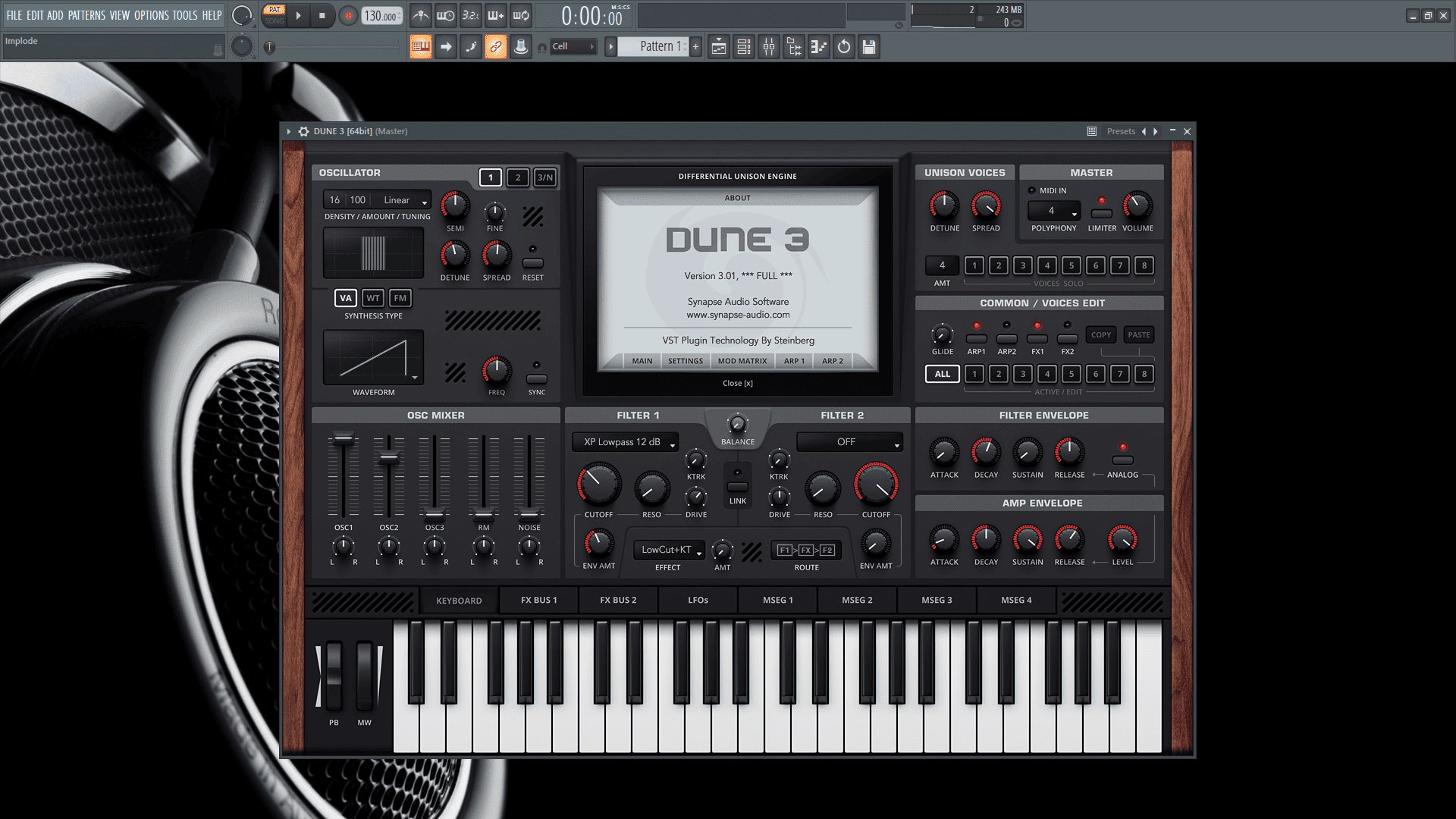
Task: Enable wait for input to start playing
Action: [x=446, y=15]
